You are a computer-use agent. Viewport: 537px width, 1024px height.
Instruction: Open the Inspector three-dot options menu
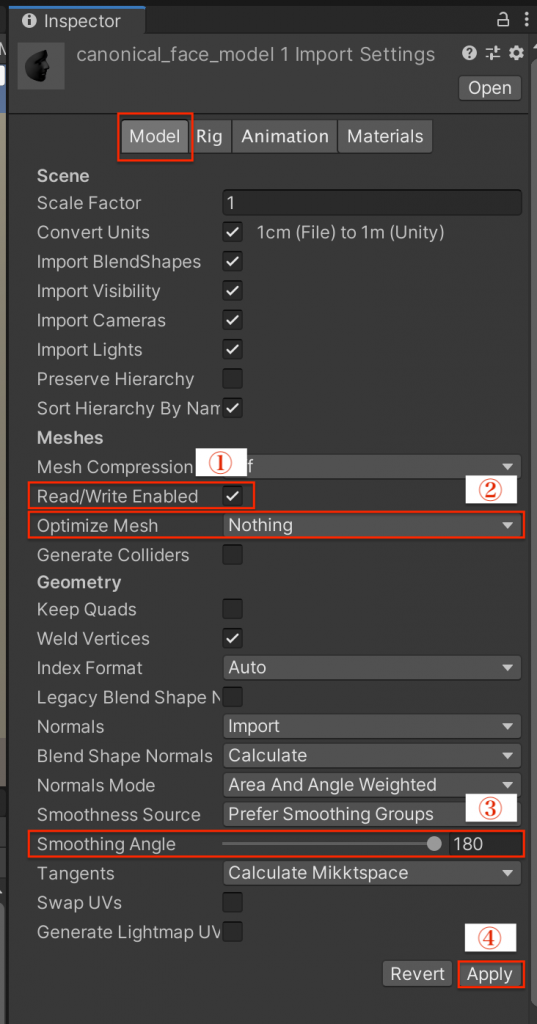point(527,20)
